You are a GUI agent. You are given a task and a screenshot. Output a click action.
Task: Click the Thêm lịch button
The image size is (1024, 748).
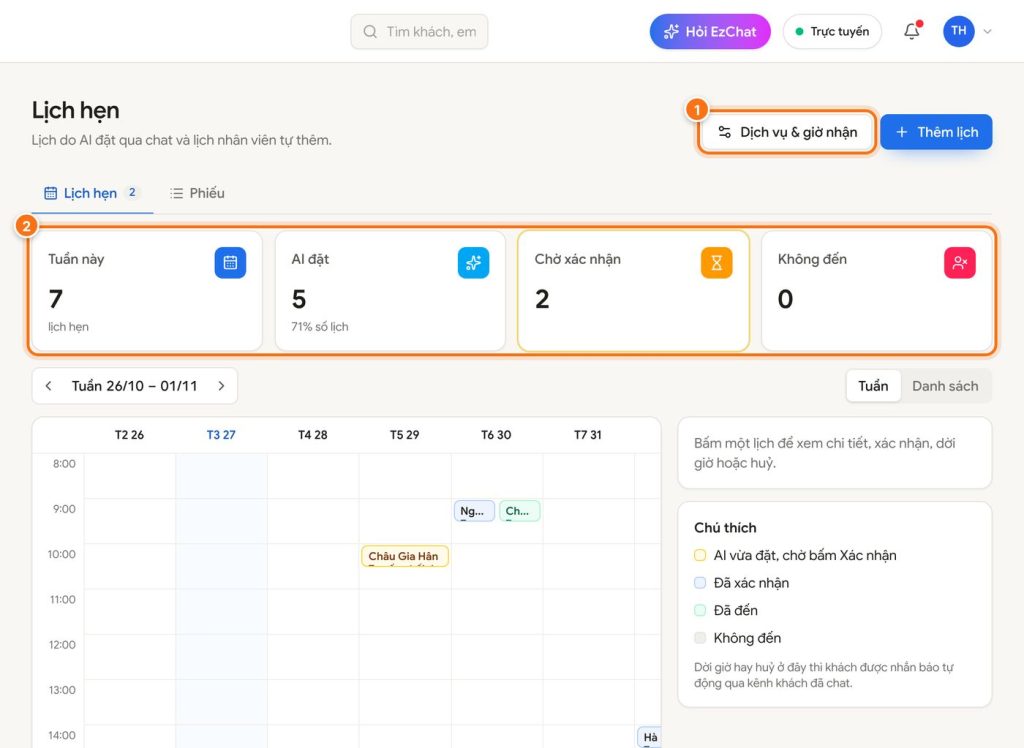(936, 132)
